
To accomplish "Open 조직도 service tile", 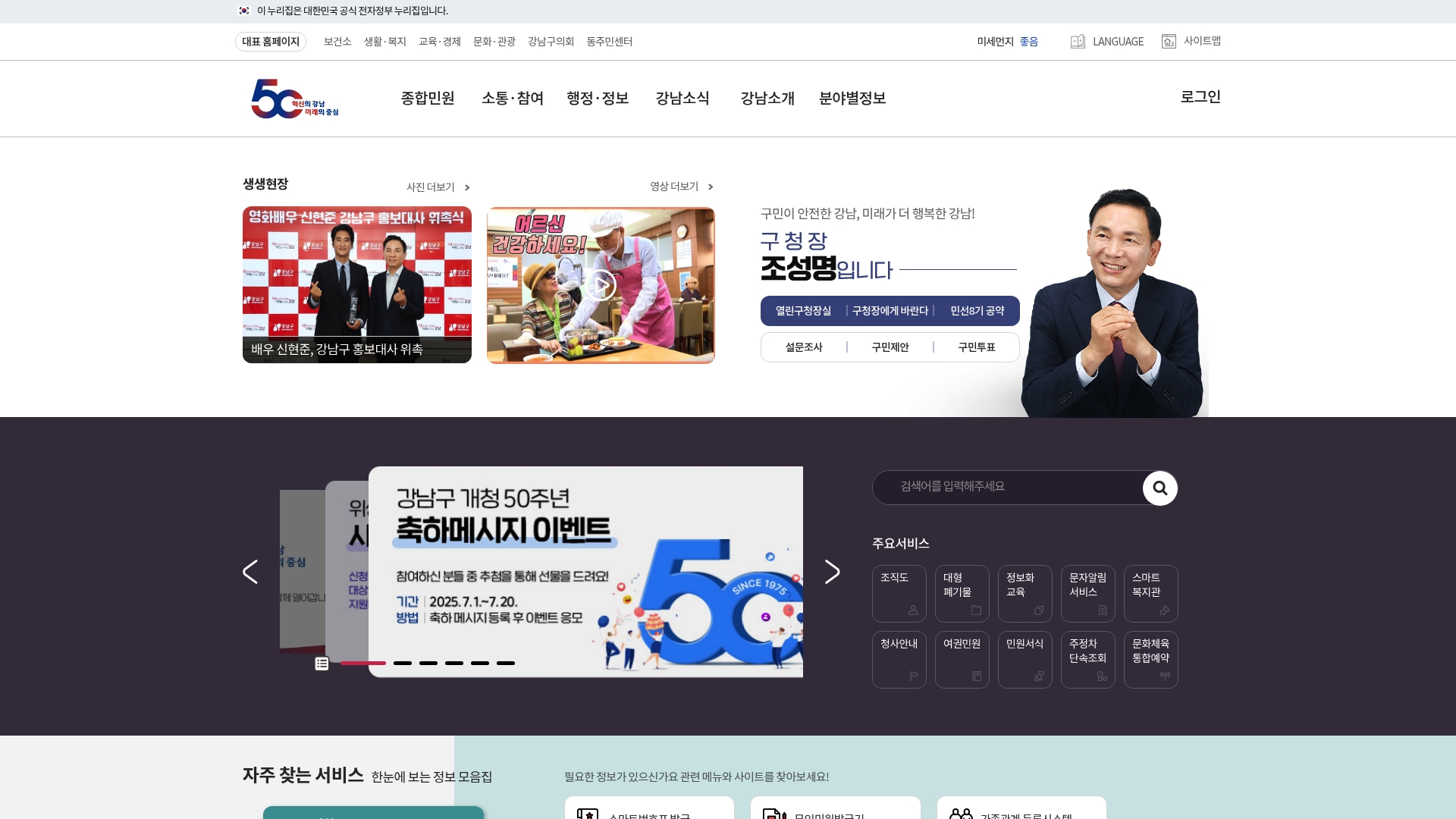I will [899, 594].
